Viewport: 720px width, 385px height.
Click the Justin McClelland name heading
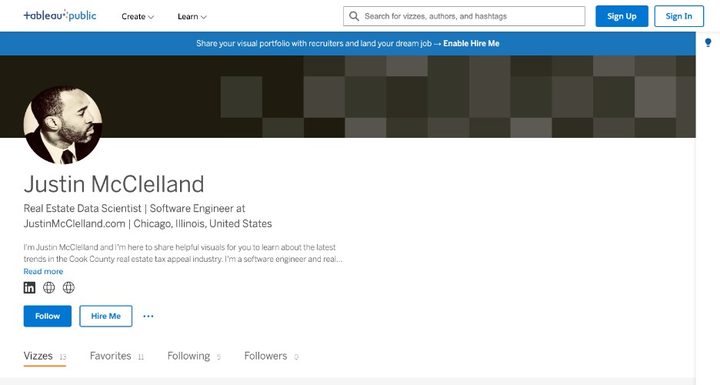coord(114,184)
